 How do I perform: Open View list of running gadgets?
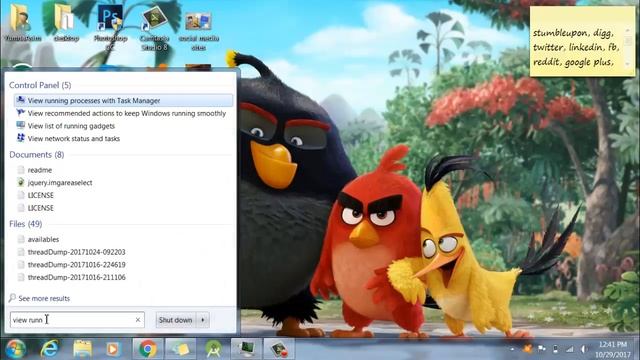[123, 126]
